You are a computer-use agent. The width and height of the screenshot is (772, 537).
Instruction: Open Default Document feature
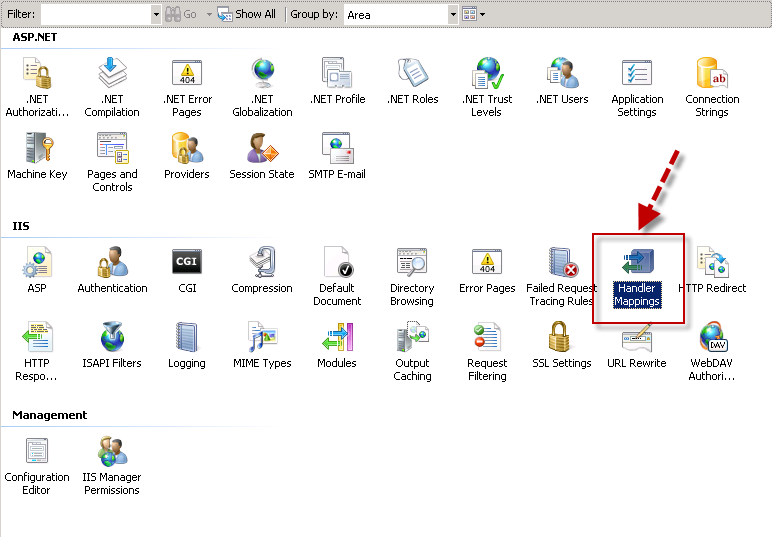(x=337, y=276)
